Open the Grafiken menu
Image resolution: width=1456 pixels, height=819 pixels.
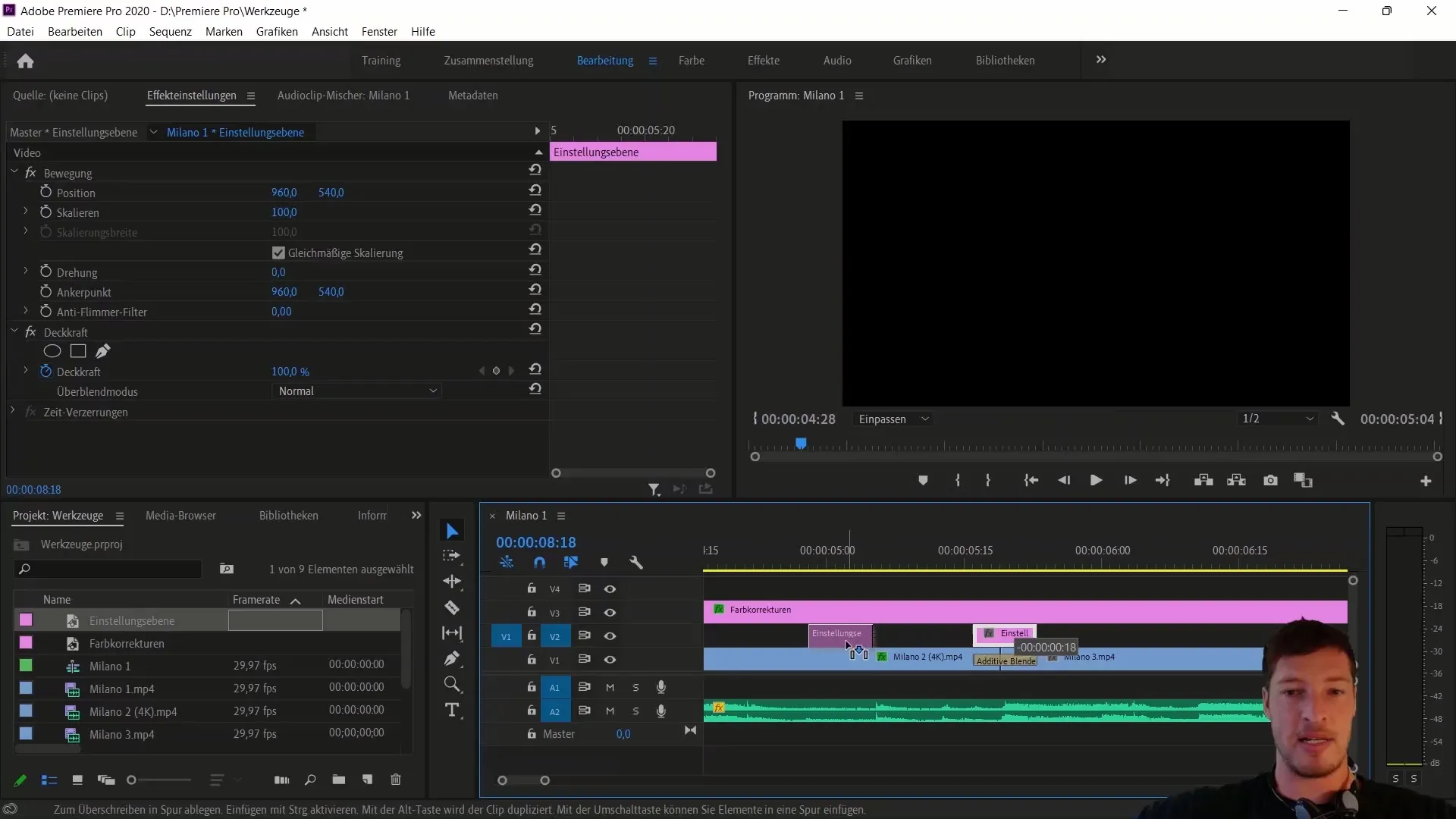[277, 32]
